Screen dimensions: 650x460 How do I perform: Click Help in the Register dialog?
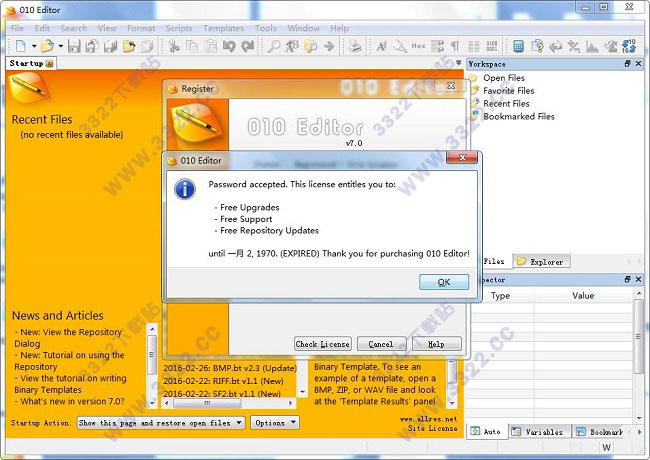[436, 344]
